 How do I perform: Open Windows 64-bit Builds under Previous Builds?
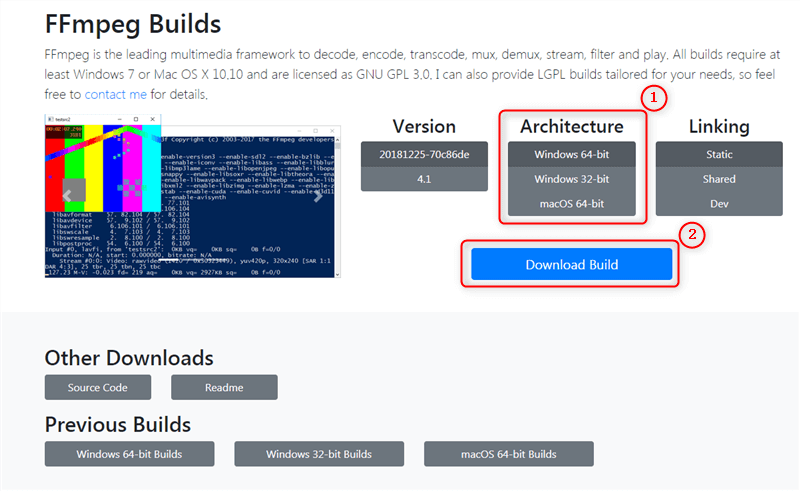[129, 454]
